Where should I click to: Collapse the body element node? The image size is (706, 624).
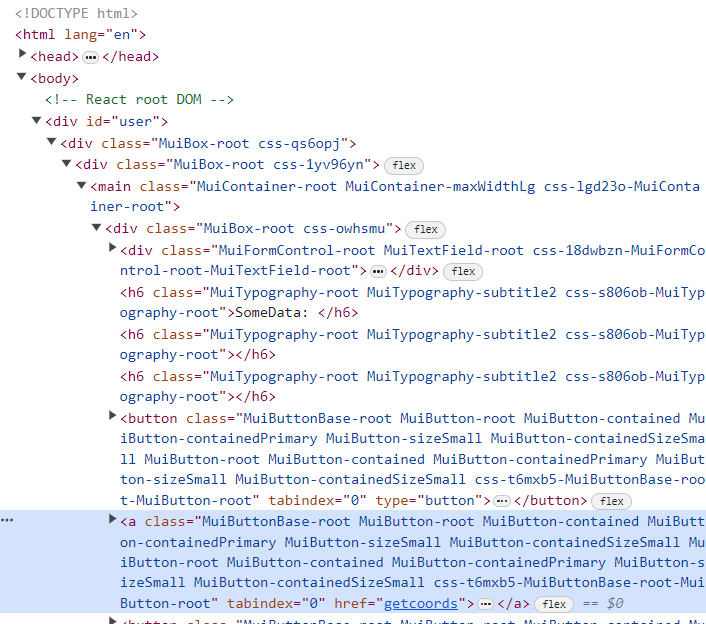coord(22,77)
